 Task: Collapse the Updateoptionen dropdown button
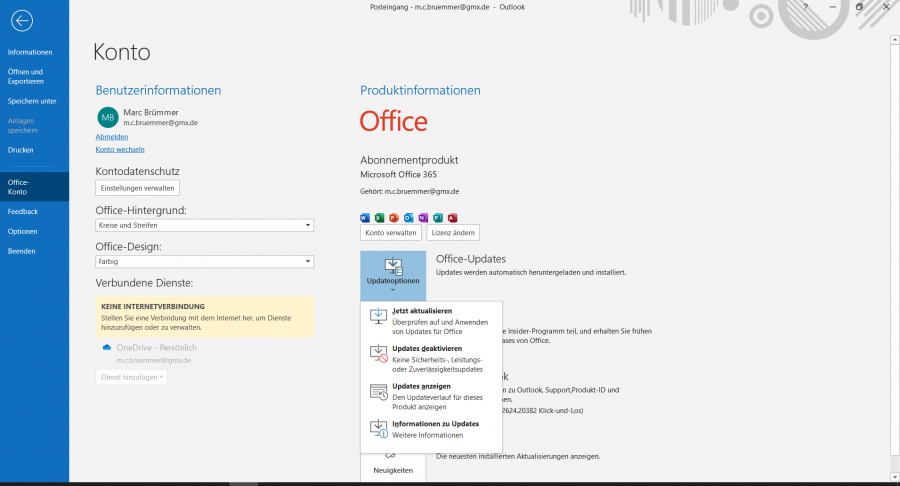pyautogui.click(x=393, y=275)
